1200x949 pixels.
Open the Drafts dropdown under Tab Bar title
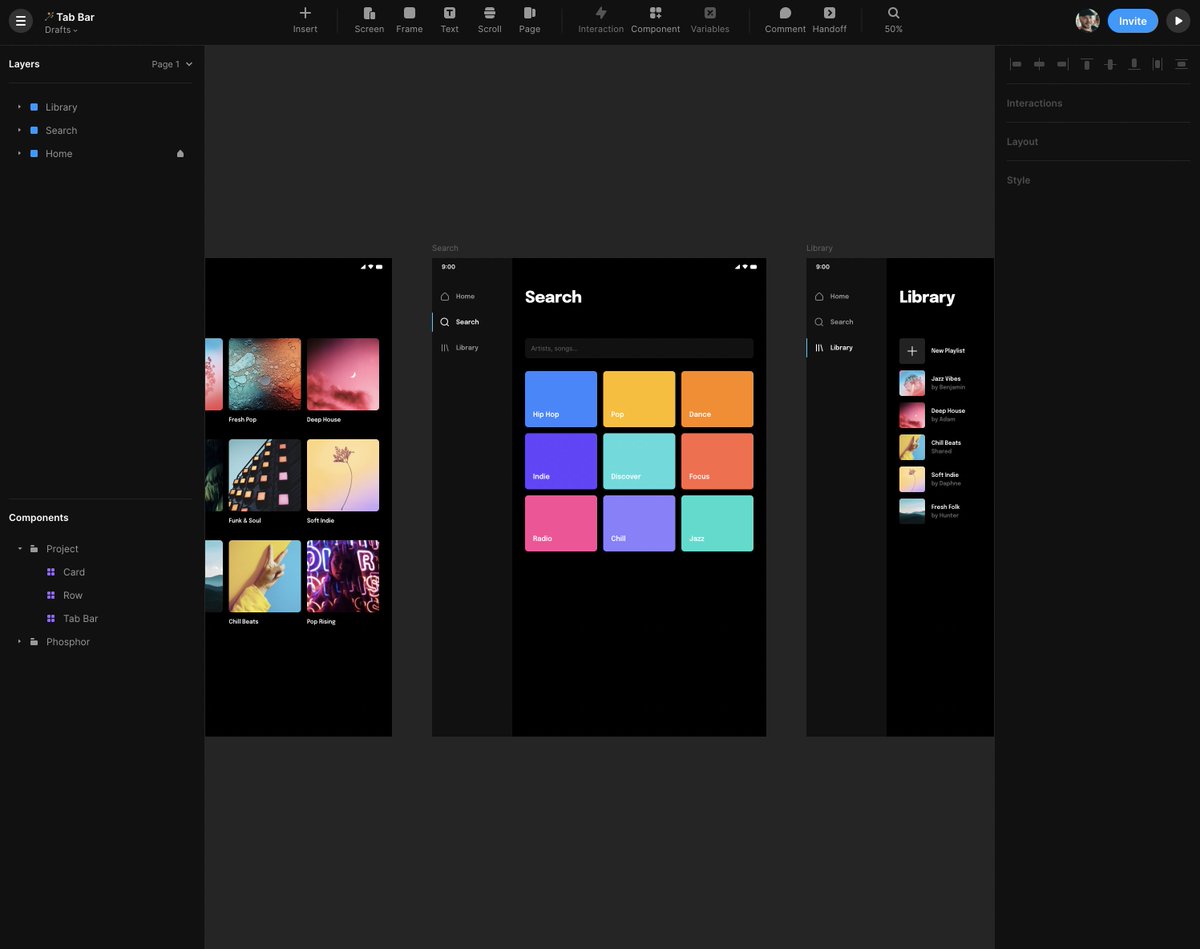[x=61, y=29]
